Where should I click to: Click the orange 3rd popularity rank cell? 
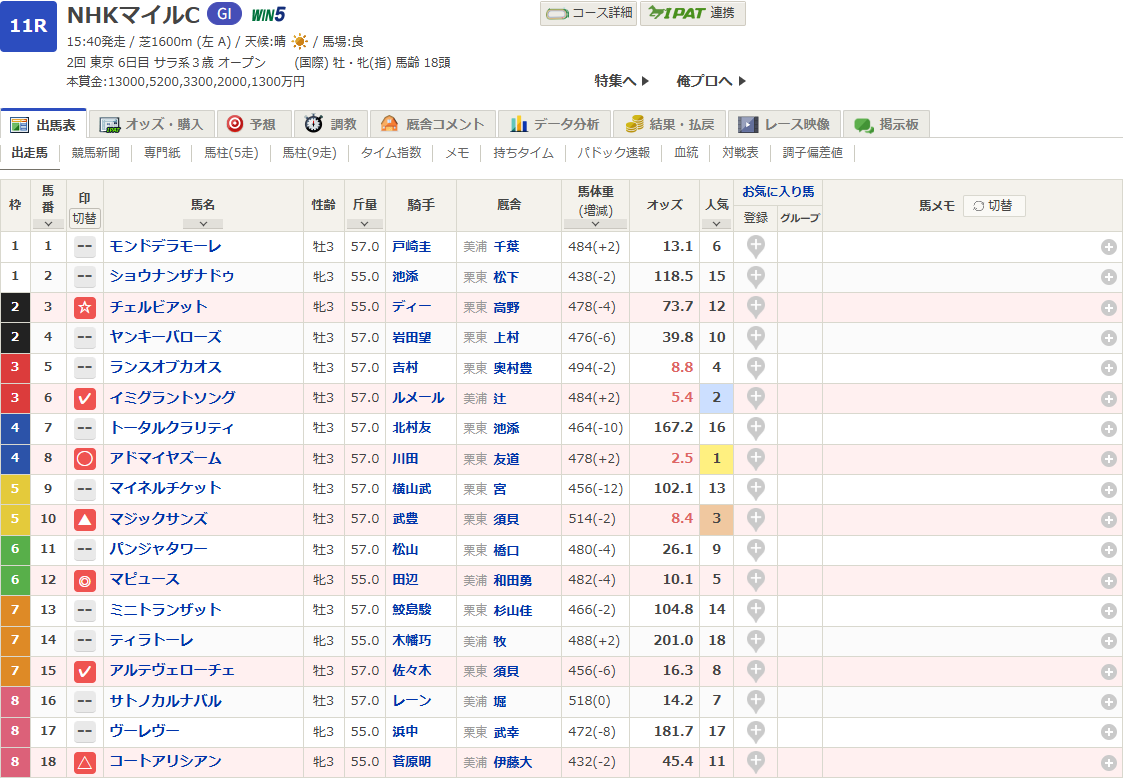click(716, 519)
